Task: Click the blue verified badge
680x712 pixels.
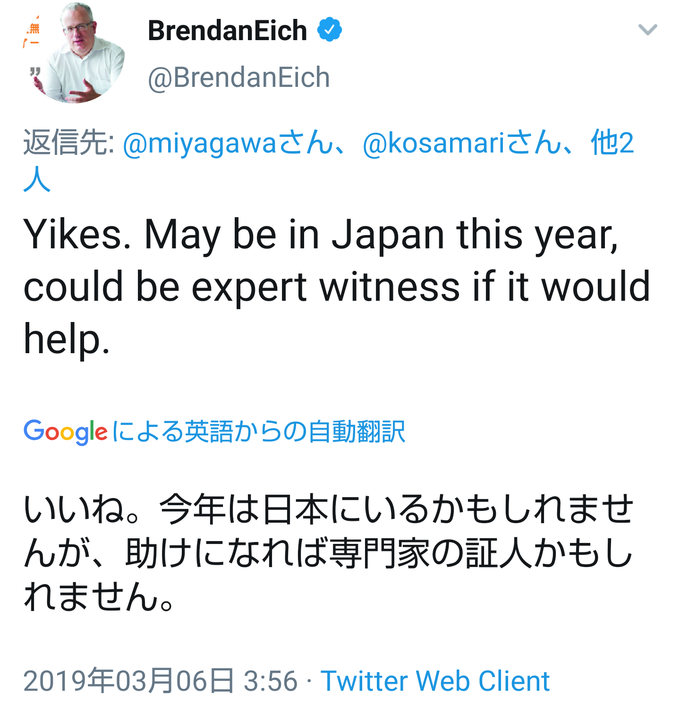Action: coord(330,30)
